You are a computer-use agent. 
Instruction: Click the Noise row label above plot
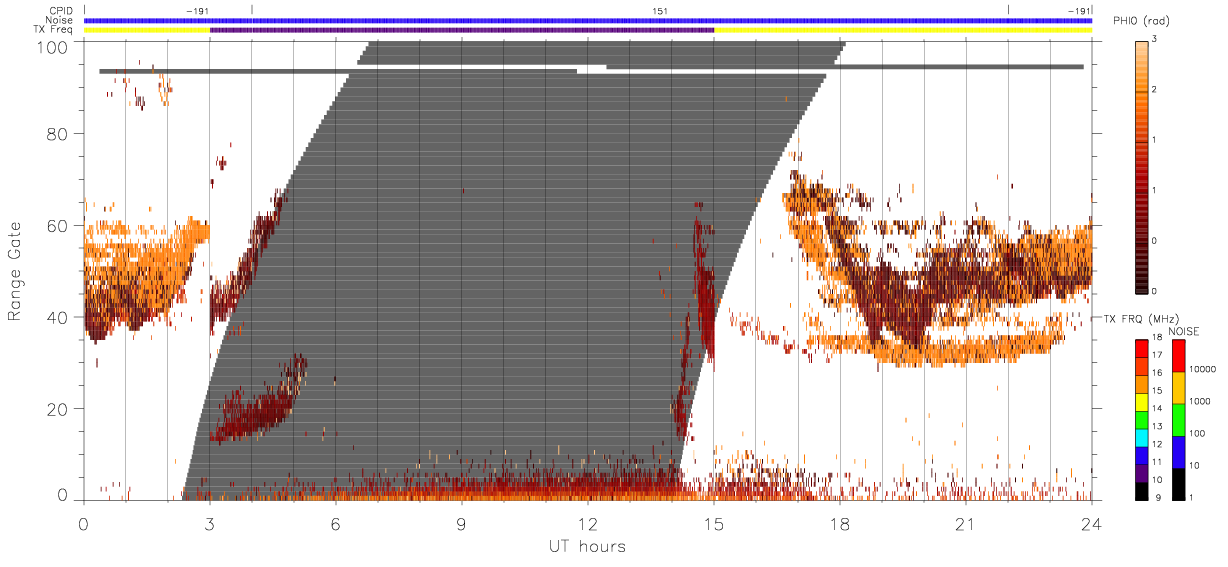(x=60, y=20)
